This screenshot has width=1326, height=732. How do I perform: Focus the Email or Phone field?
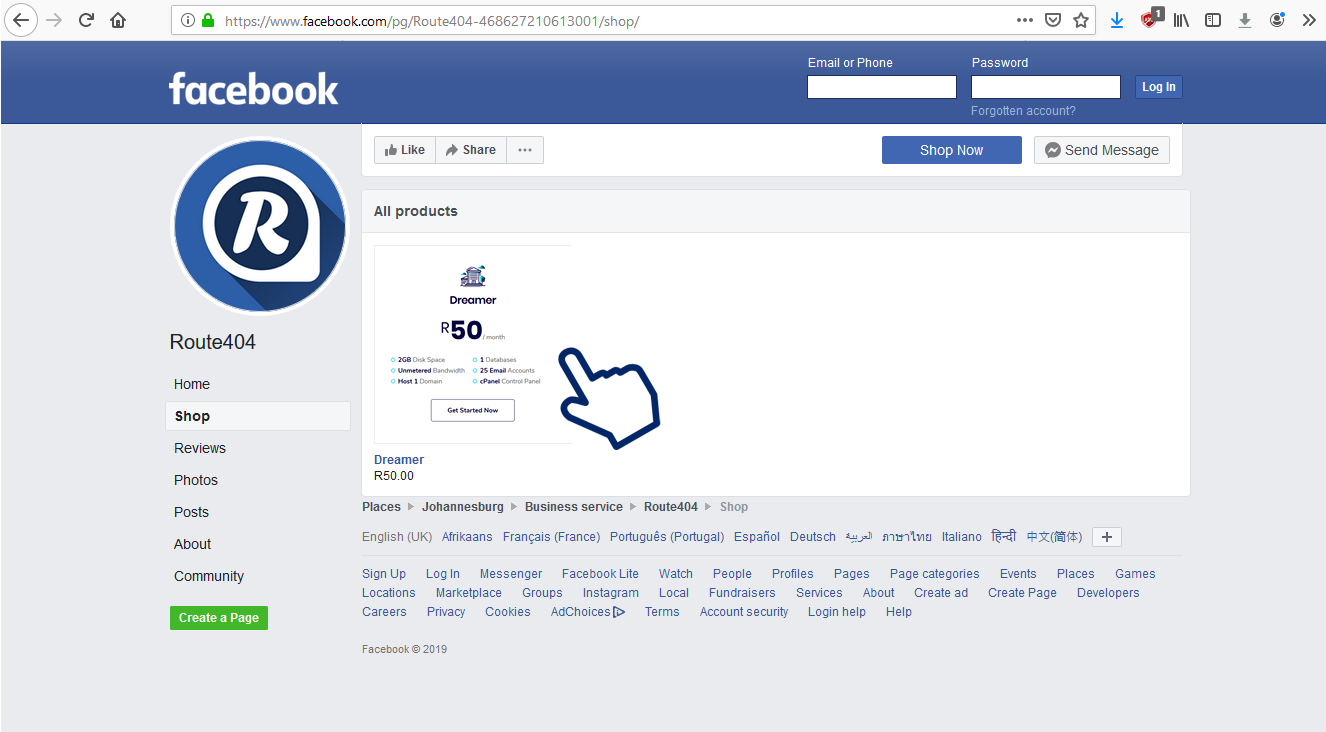[881, 88]
